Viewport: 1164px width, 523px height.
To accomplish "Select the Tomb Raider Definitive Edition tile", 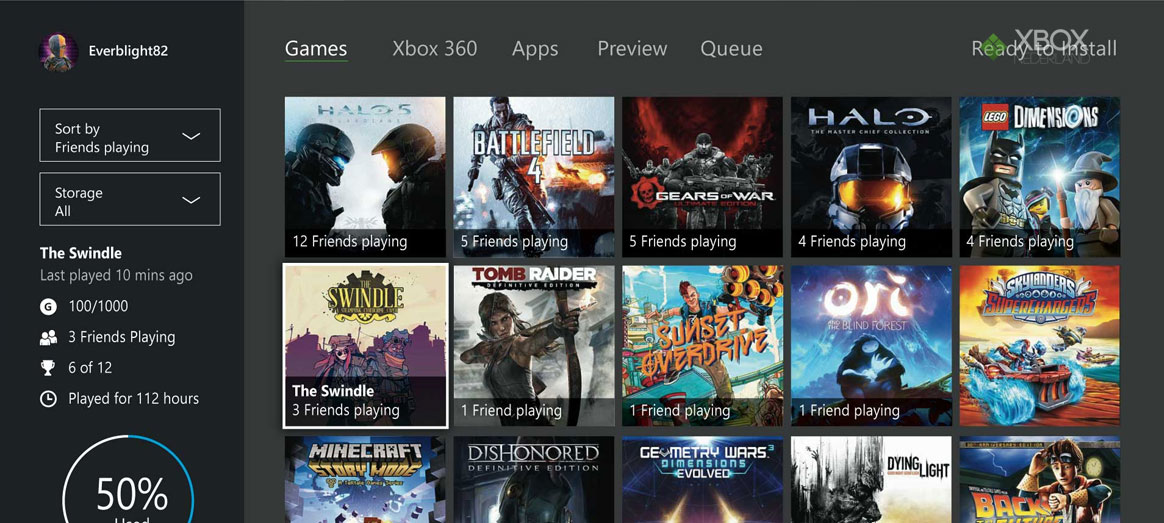I will pyautogui.click(x=534, y=345).
